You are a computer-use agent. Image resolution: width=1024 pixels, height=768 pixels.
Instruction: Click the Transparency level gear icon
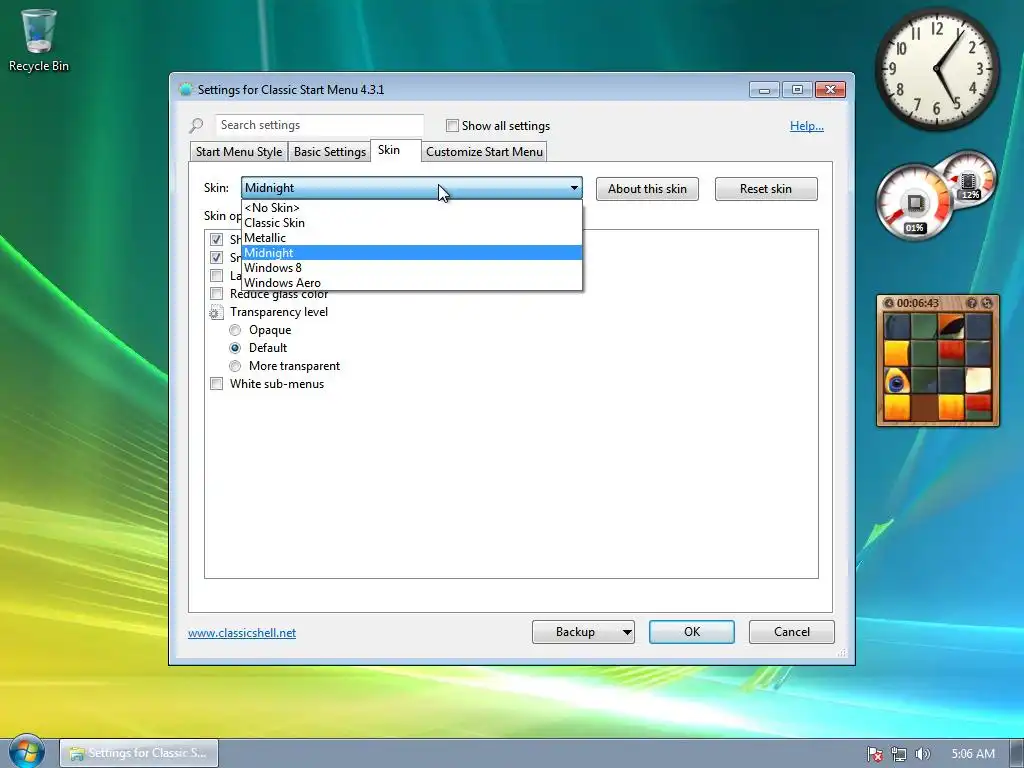coord(216,313)
